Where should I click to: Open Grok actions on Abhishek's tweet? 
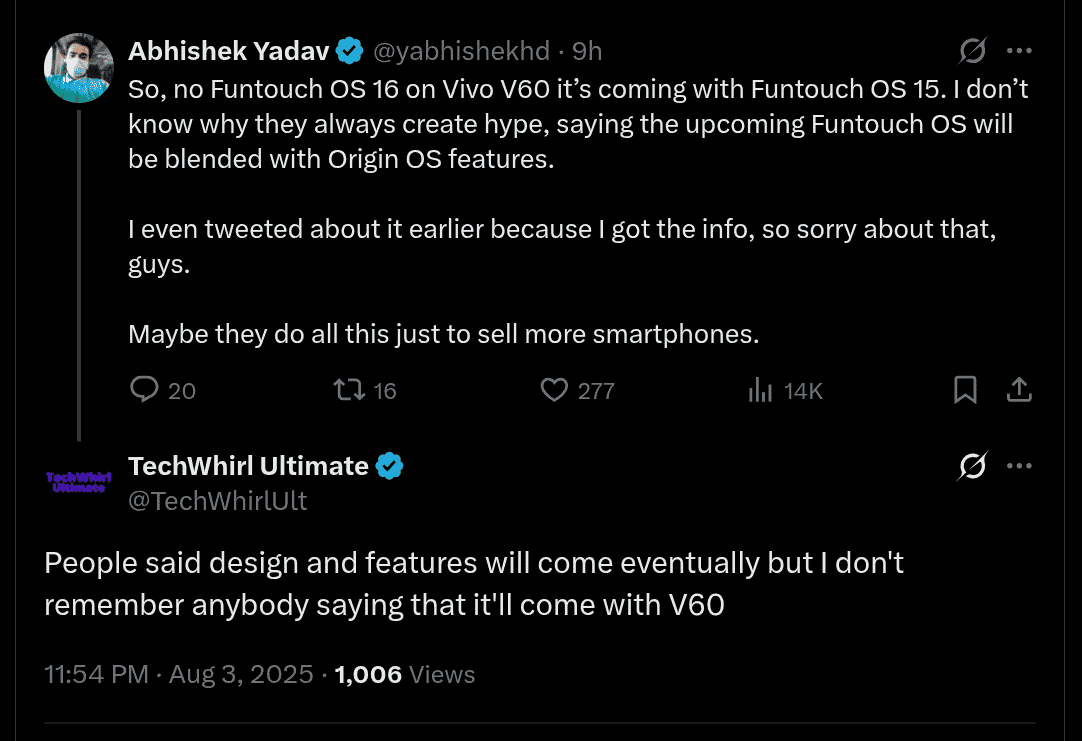(x=971, y=49)
